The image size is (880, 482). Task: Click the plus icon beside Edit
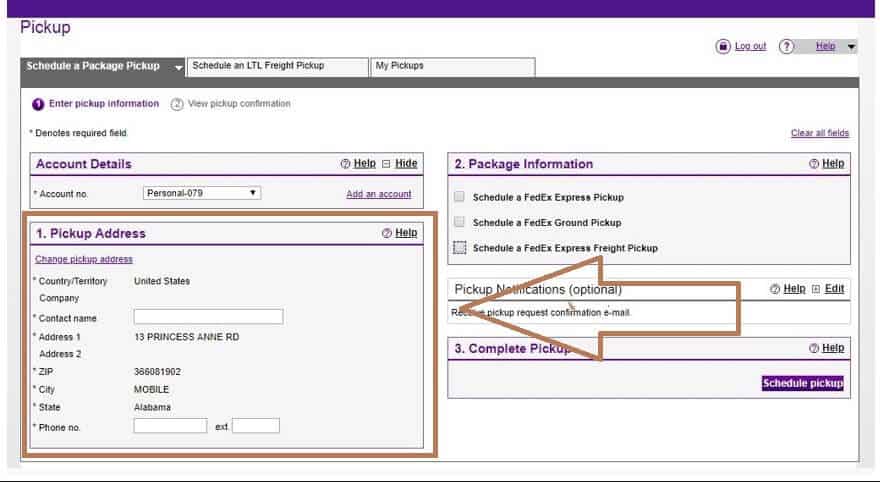pyautogui.click(x=816, y=289)
